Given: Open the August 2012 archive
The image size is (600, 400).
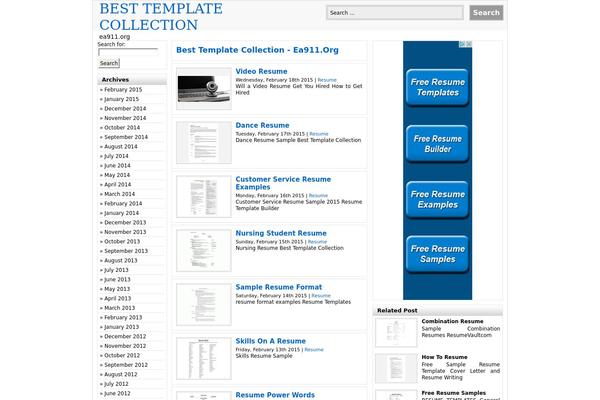Looking at the screenshot, I should point(121,374).
